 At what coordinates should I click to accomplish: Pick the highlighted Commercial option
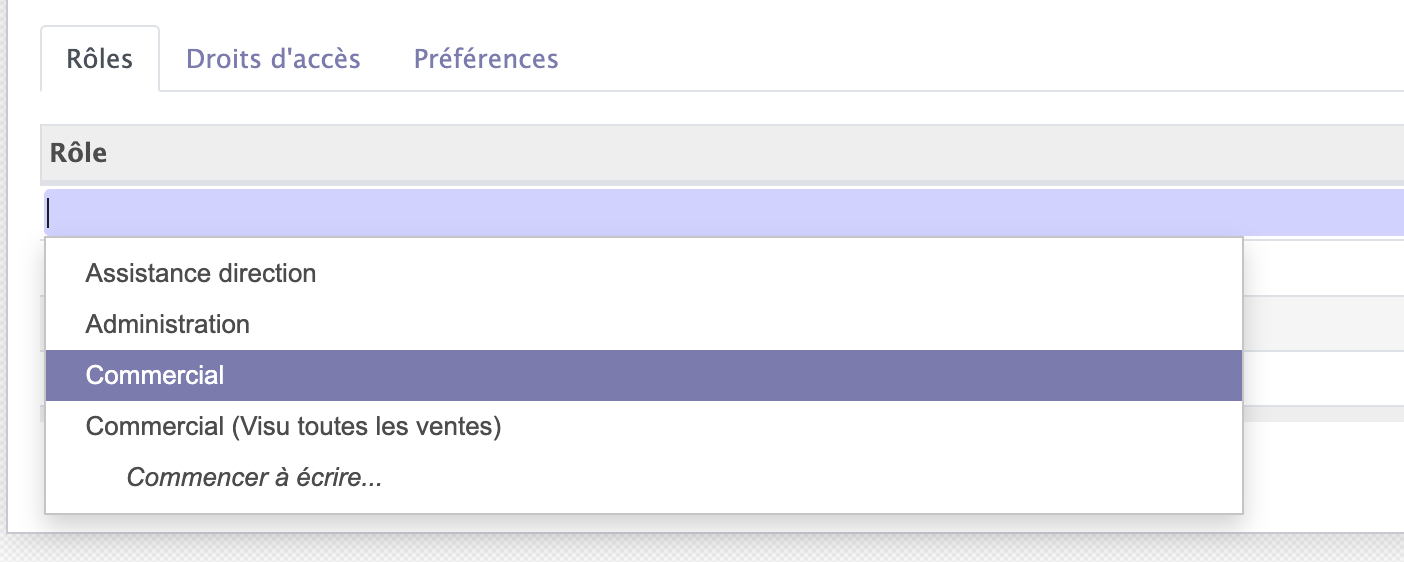pos(155,375)
